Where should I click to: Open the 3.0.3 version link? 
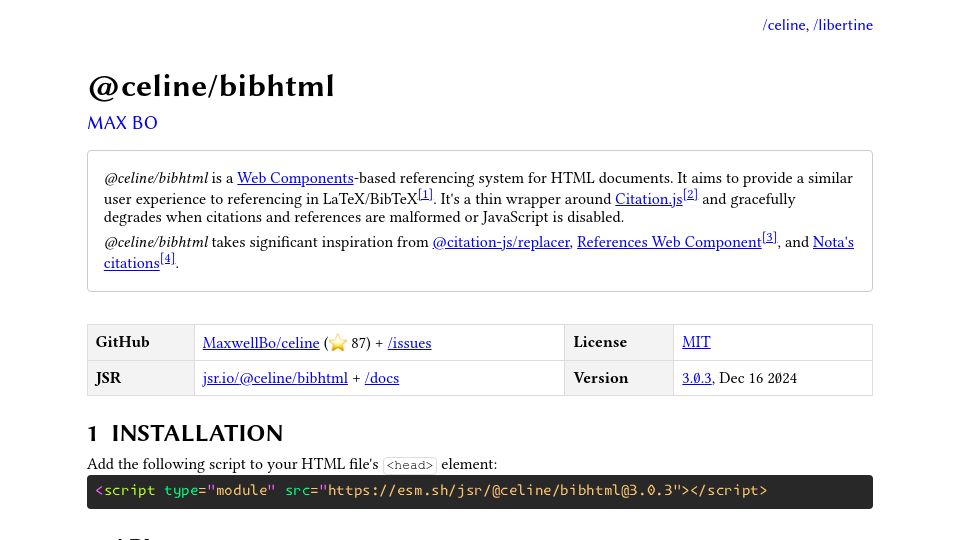697,378
